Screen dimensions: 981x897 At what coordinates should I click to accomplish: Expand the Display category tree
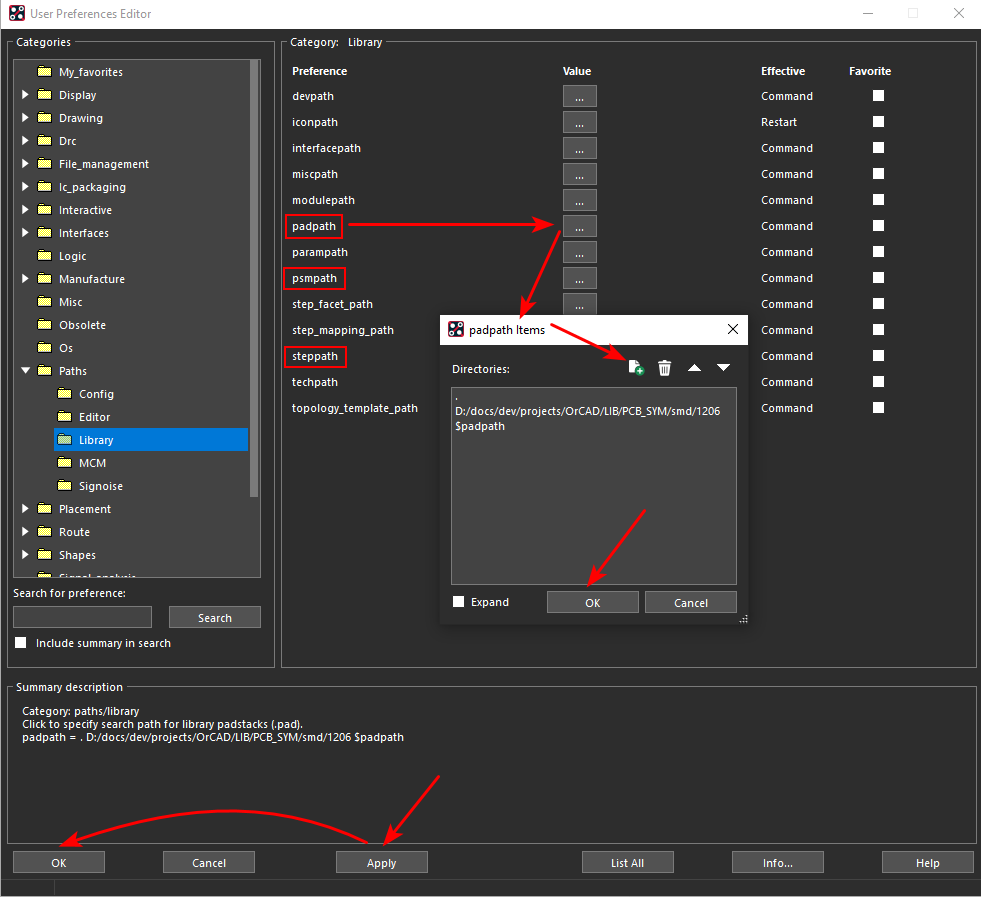pyautogui.click(x=26, y=95)
